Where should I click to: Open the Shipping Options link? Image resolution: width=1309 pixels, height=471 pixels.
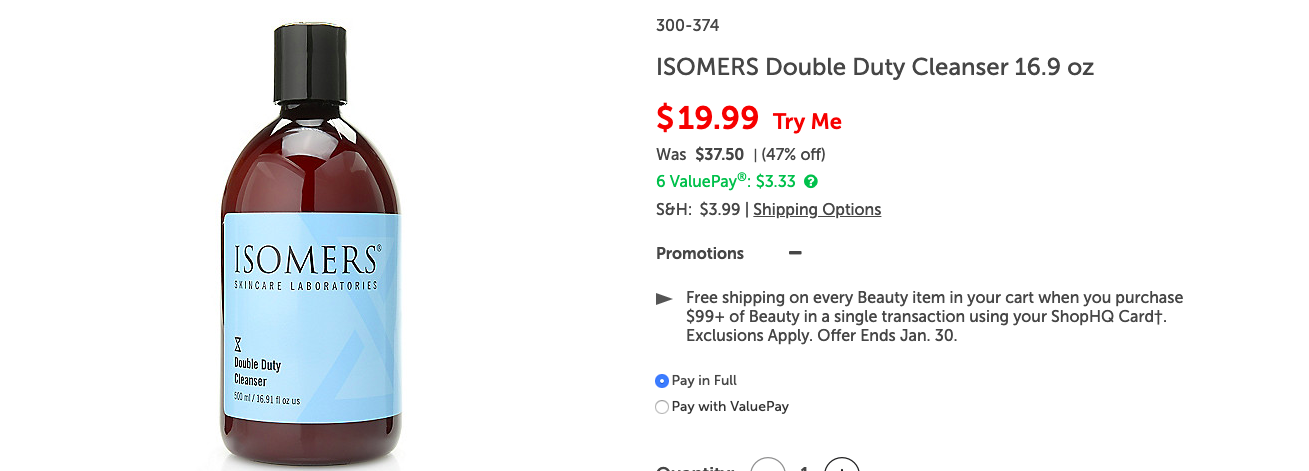(817, 209)
